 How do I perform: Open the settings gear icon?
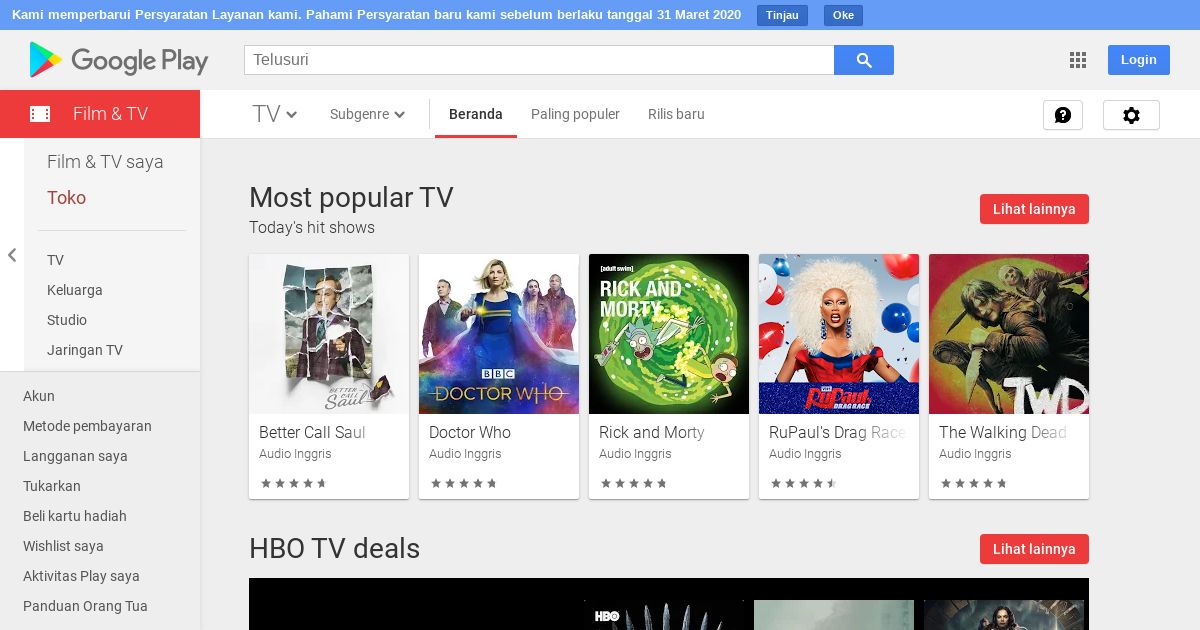(1131, 115)
